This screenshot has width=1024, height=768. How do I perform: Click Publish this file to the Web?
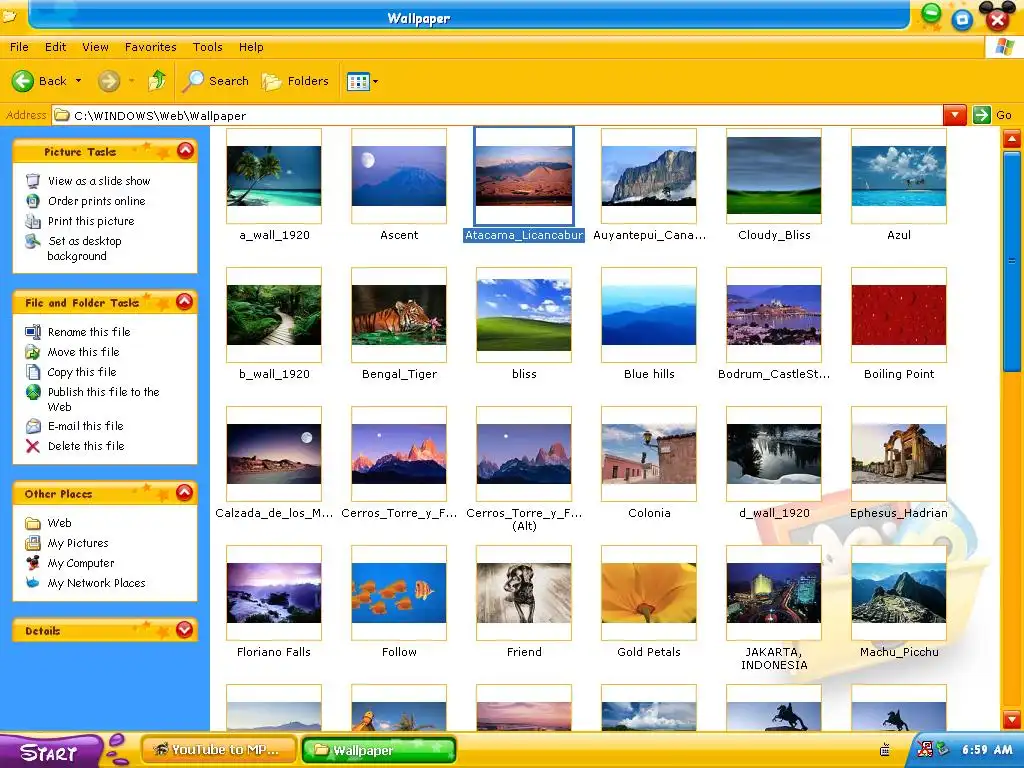103,399
